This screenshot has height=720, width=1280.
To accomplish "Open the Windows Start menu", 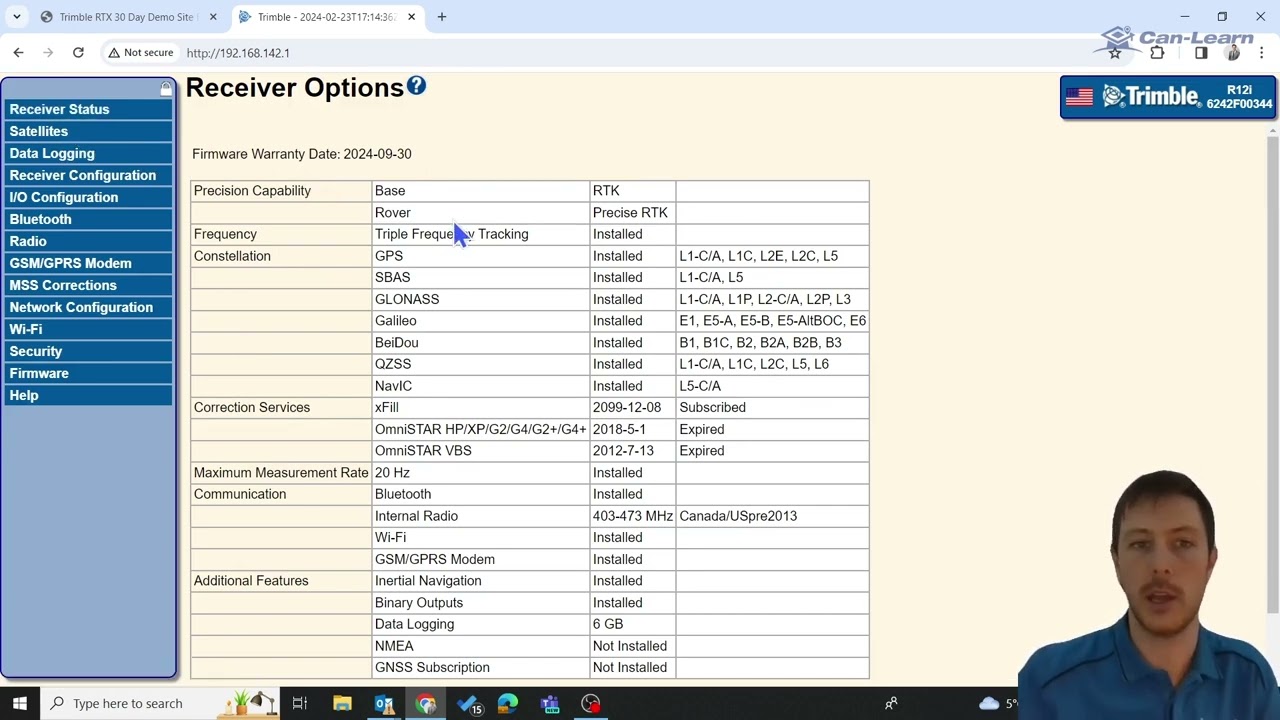I will [20, 703].
